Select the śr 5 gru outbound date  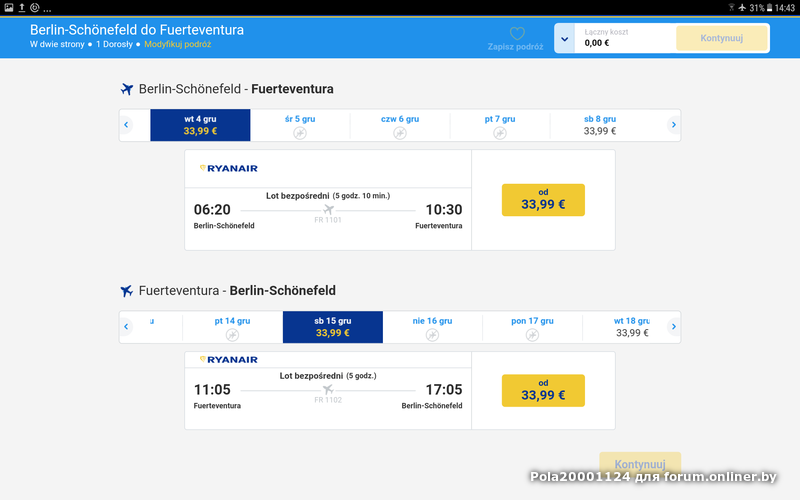click(x=300, y=125)
